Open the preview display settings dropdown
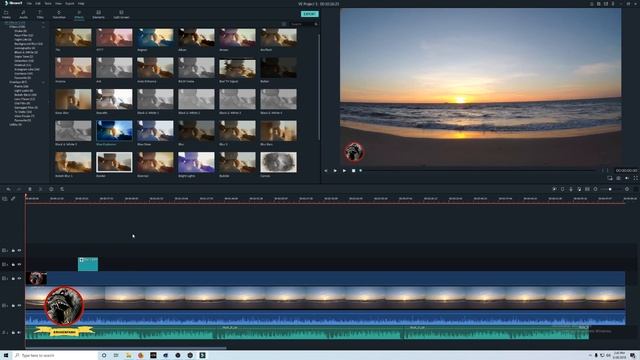 610,178
